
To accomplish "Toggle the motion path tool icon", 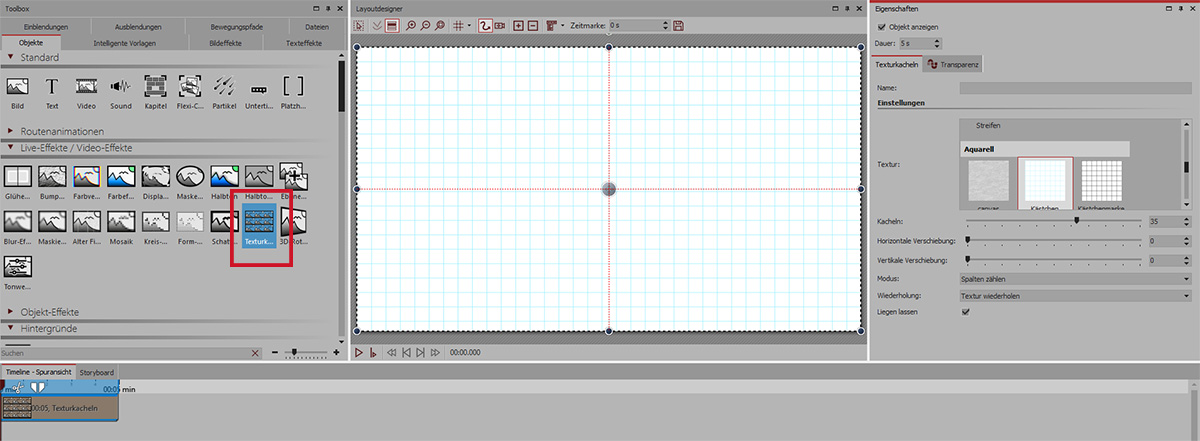I will (485, 24).
